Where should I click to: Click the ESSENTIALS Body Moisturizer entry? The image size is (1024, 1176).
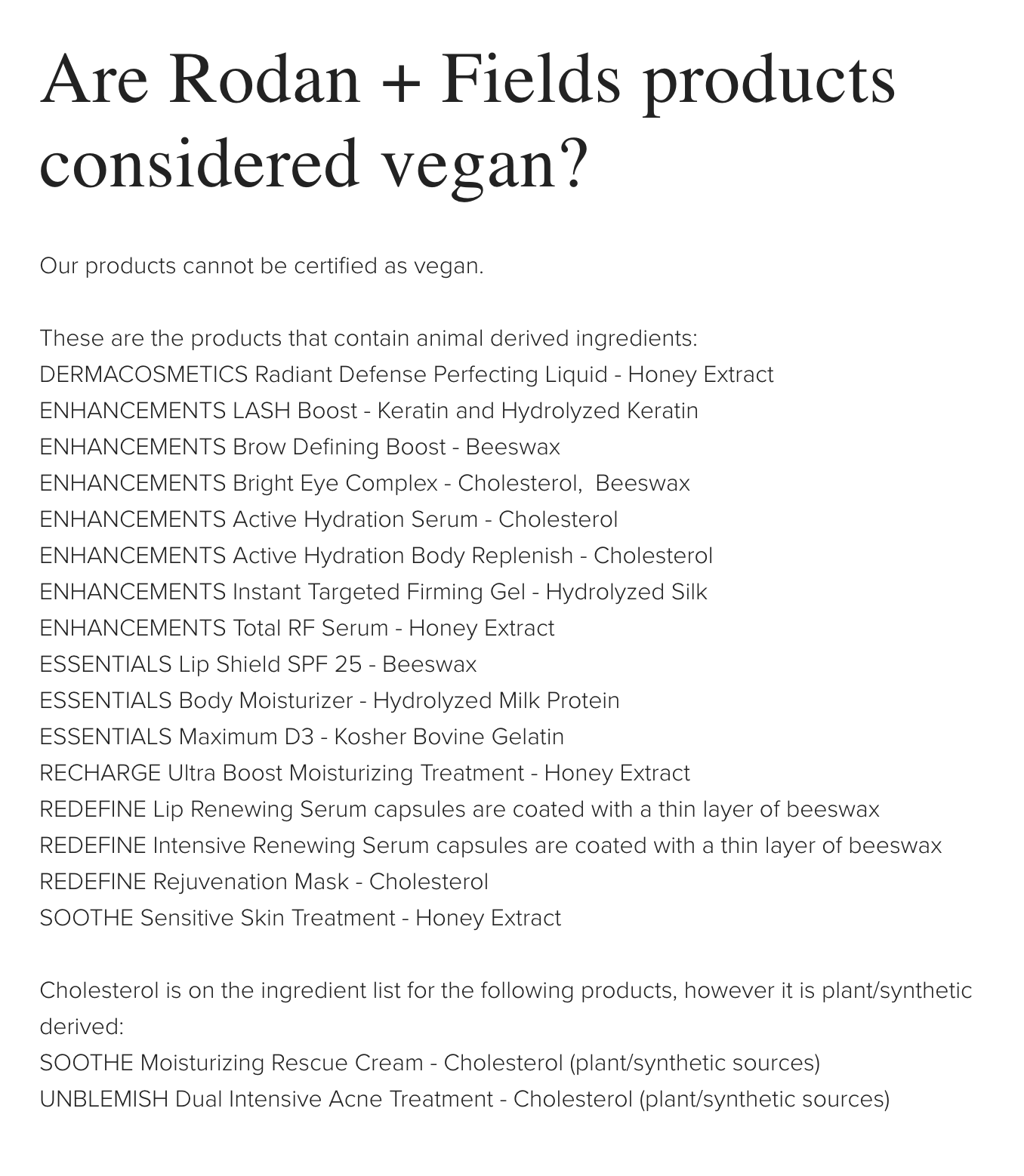[x=329, y=701]
